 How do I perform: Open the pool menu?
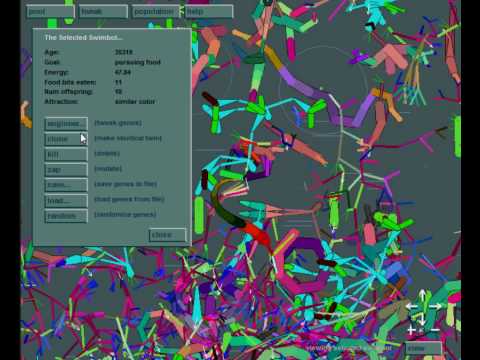pos(50,12)
